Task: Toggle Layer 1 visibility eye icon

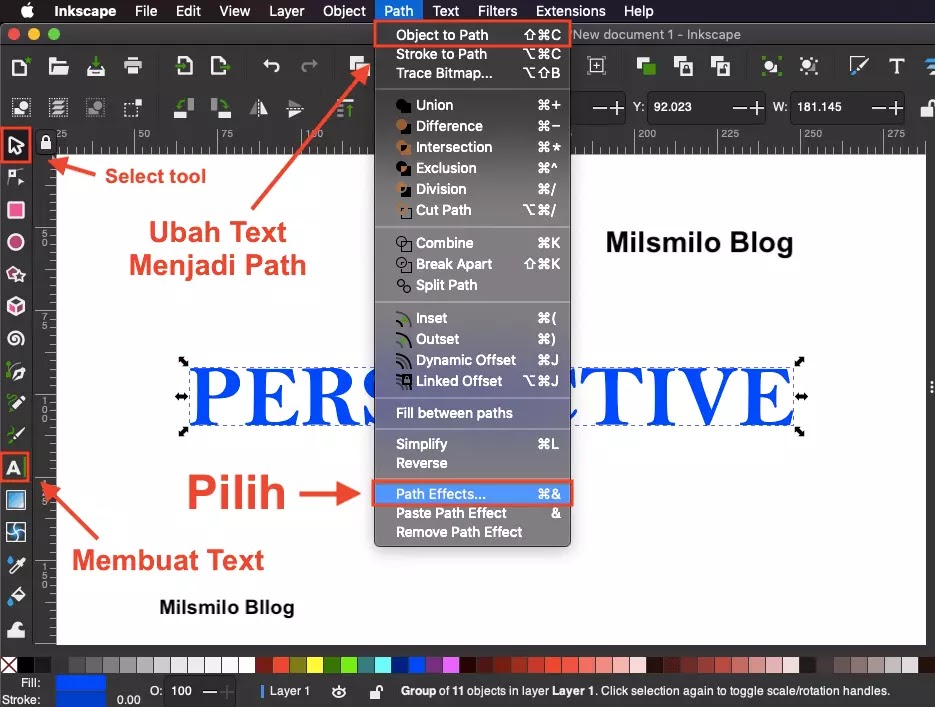Action: [x=339, y=692]
